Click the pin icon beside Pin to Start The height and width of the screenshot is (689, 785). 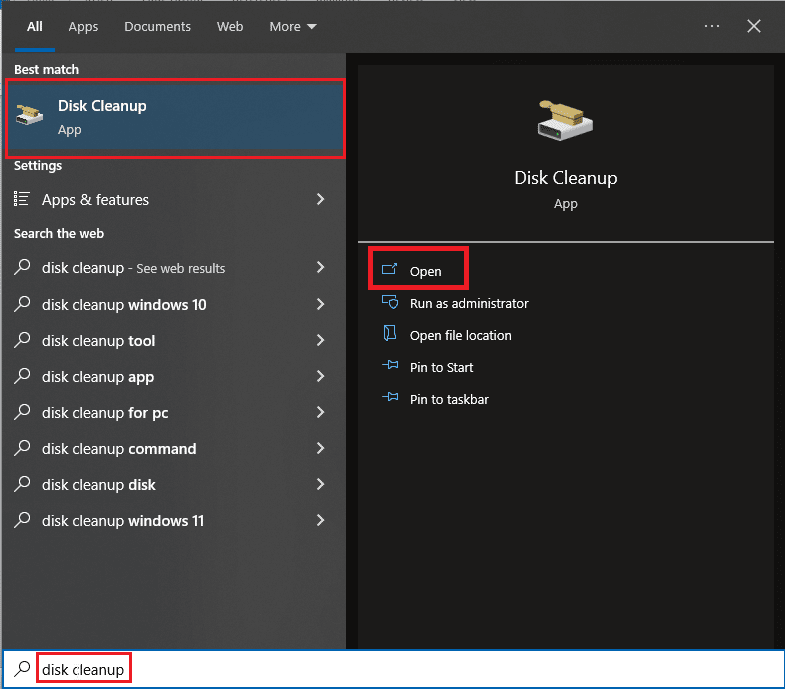(390, 365)
